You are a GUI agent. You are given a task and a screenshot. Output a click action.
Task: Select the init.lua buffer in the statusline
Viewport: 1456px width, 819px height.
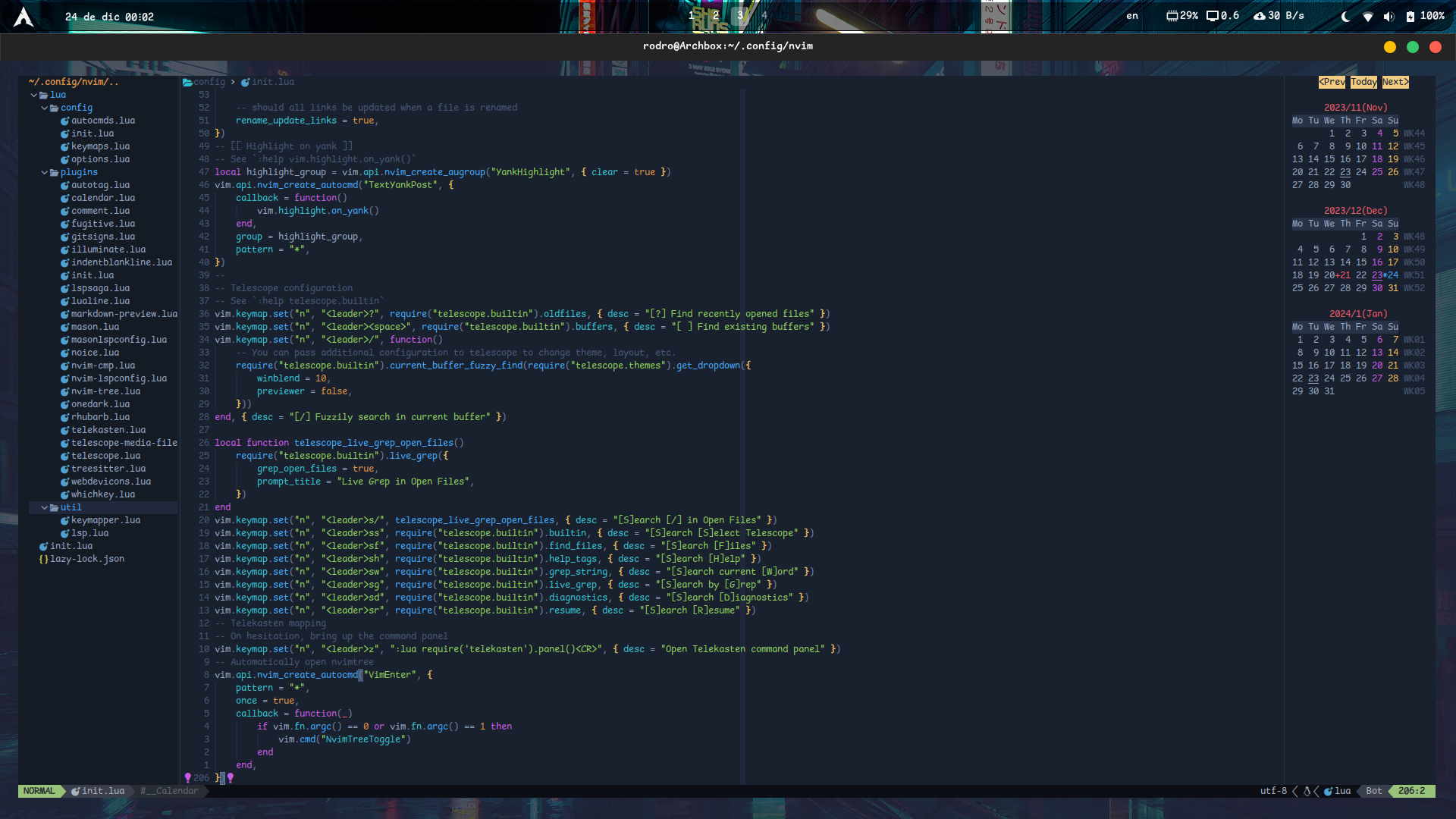point(98,791)
